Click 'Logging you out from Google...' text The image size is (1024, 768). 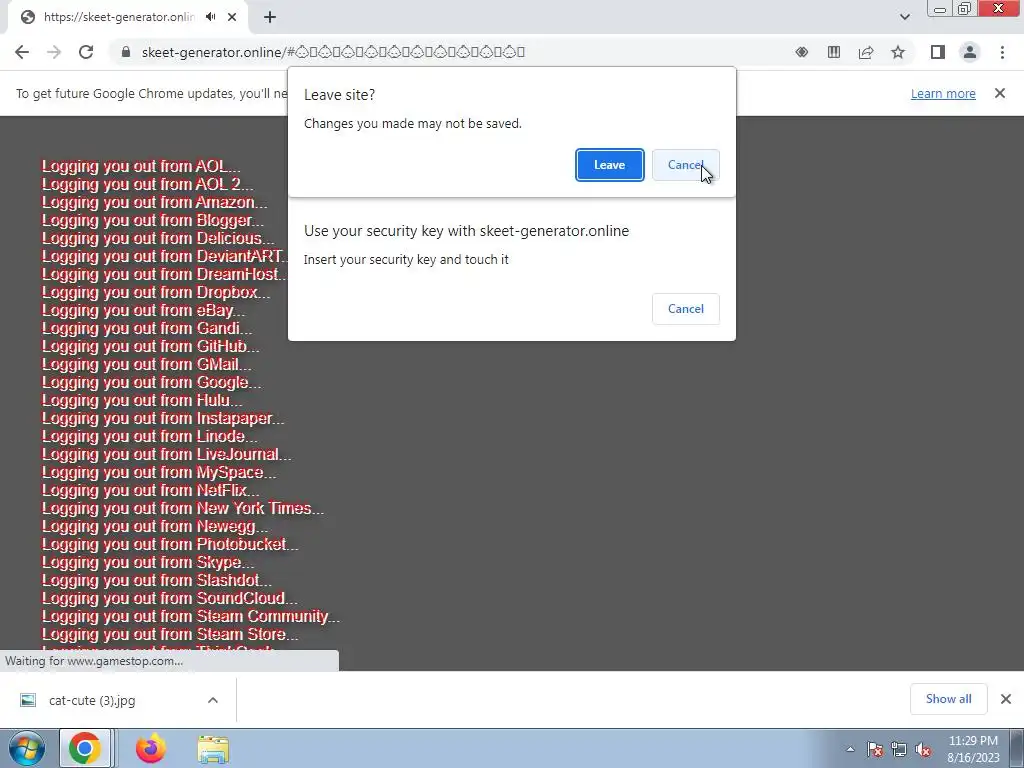(152, 382)
